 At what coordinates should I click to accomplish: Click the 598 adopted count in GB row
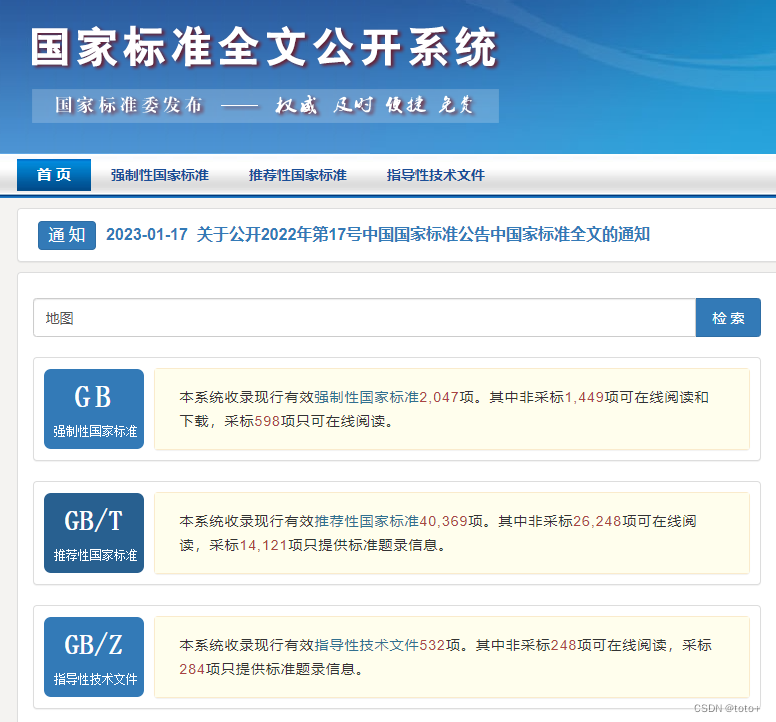pyautogui.click(x=267, y=421)
